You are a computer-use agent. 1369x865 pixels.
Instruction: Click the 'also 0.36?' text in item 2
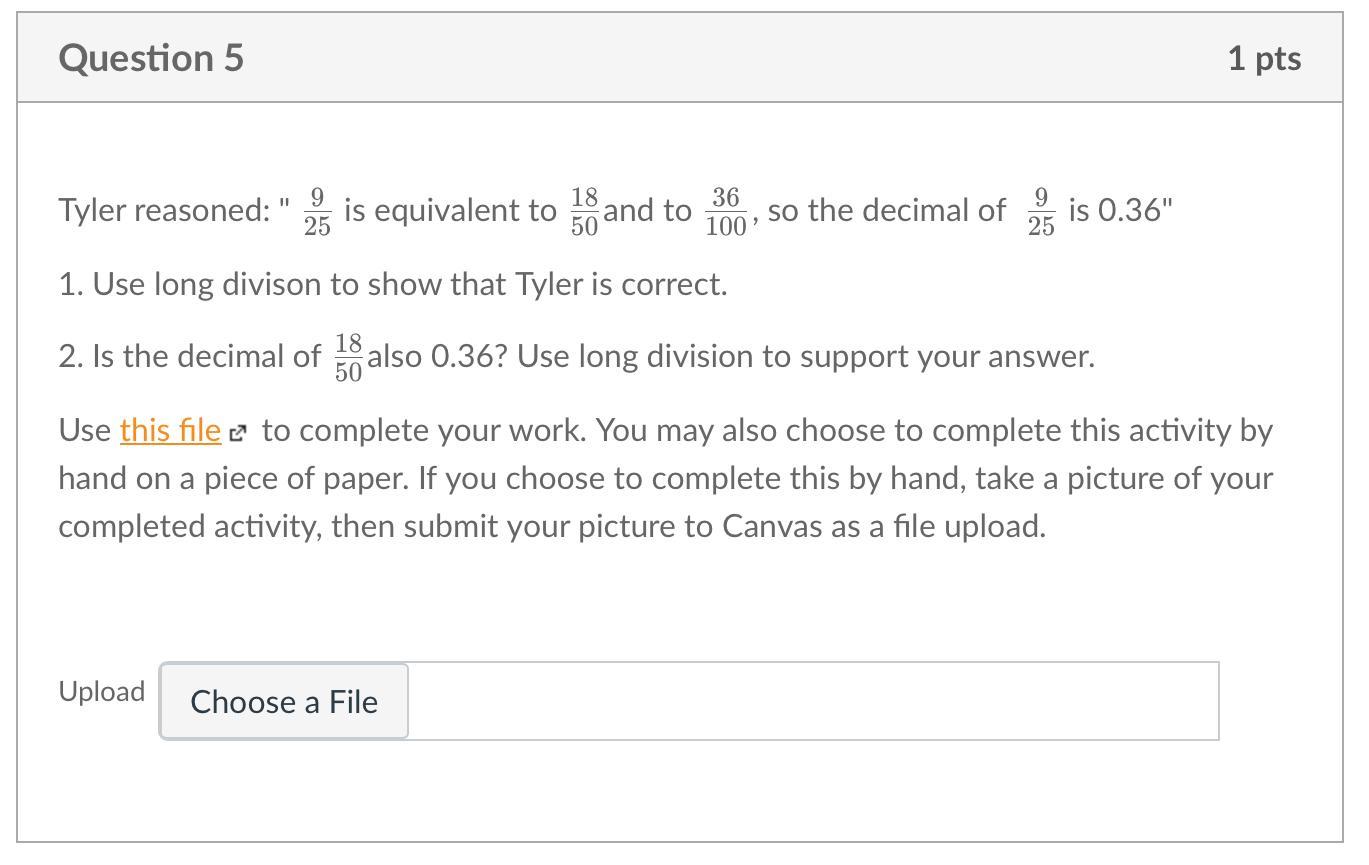440,357
